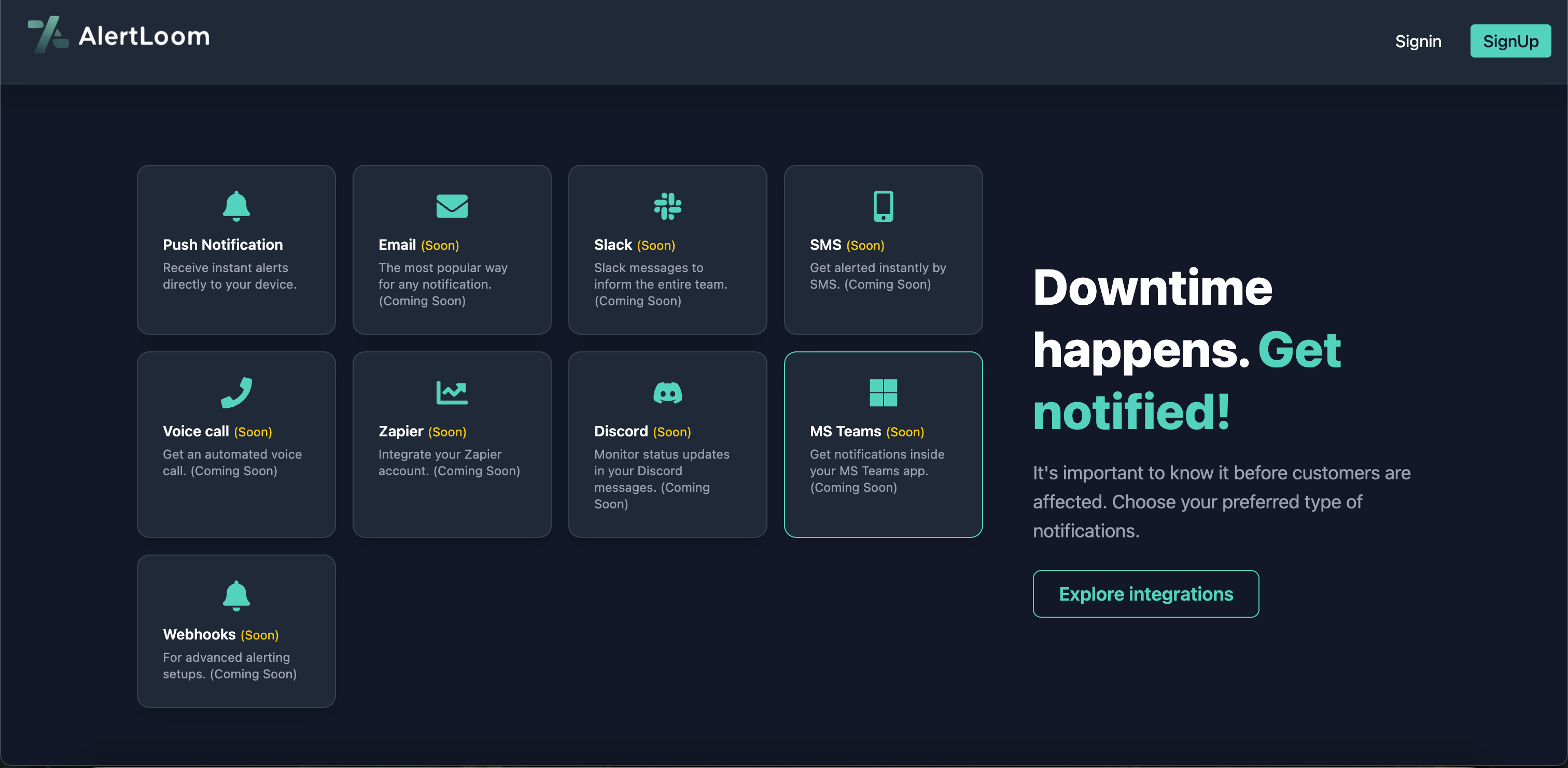The width and height of the screenshot is (1568, 768).
Task: Click the MS Teams windows icon
Action: tap(883, 392)
